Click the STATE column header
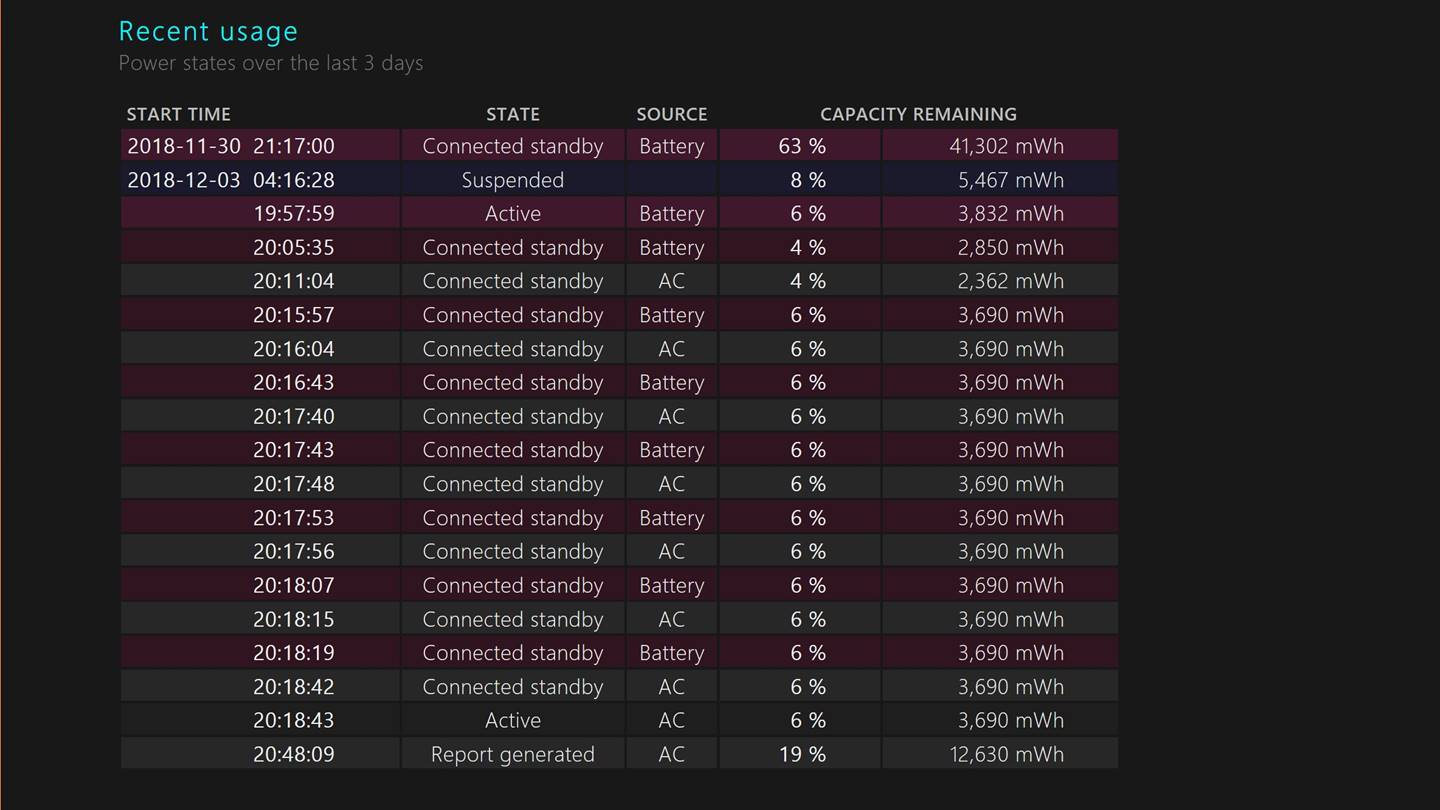The image size is (1440, 810). [x=512, y=114]
